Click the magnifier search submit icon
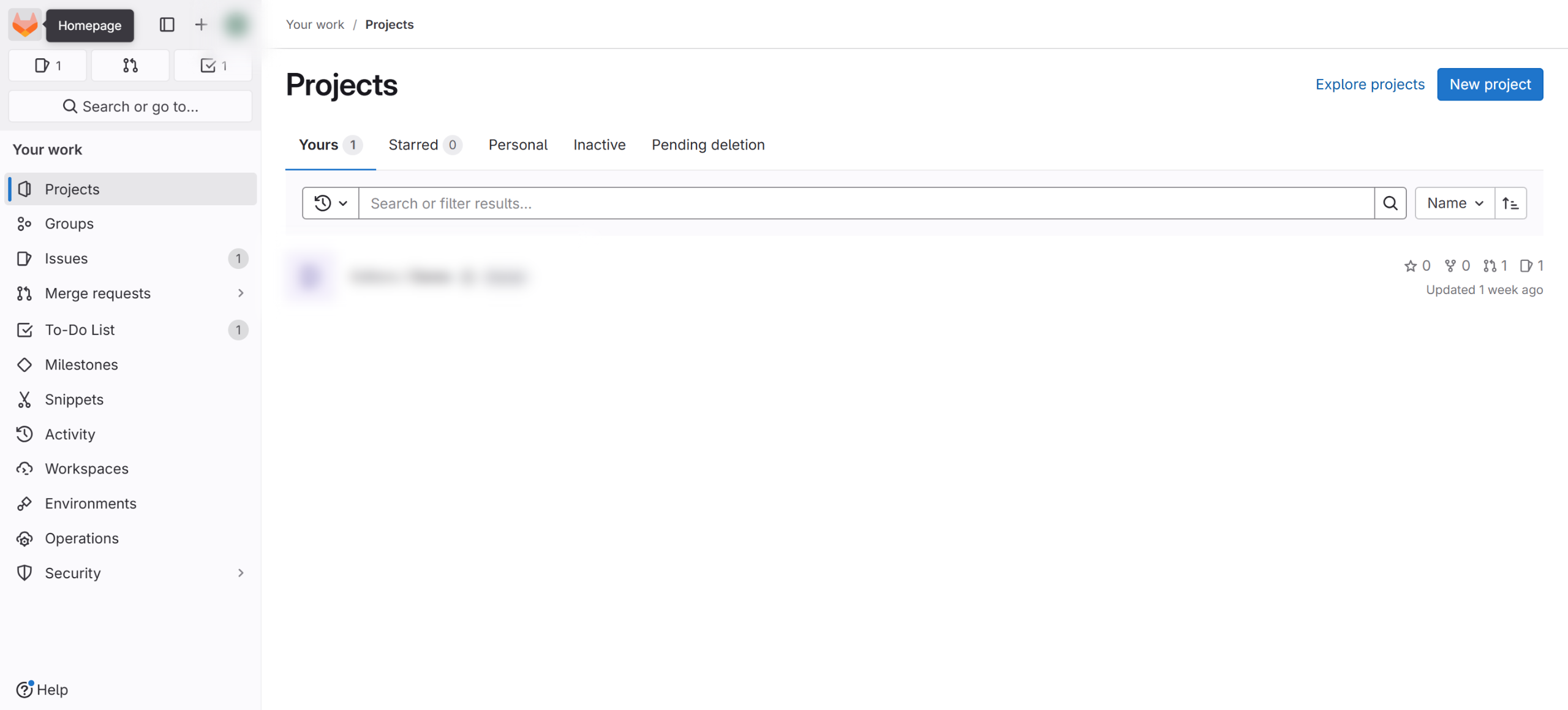 pos(1390,203)
